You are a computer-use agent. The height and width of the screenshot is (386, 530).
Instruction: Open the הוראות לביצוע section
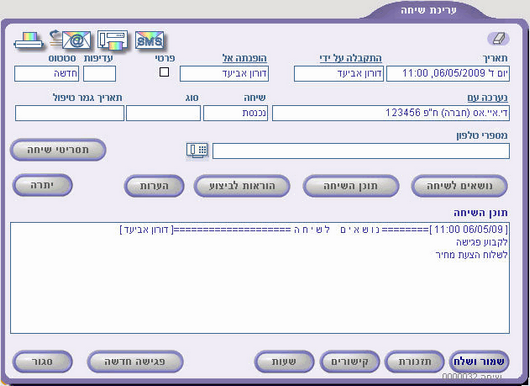tap(242, 186)
